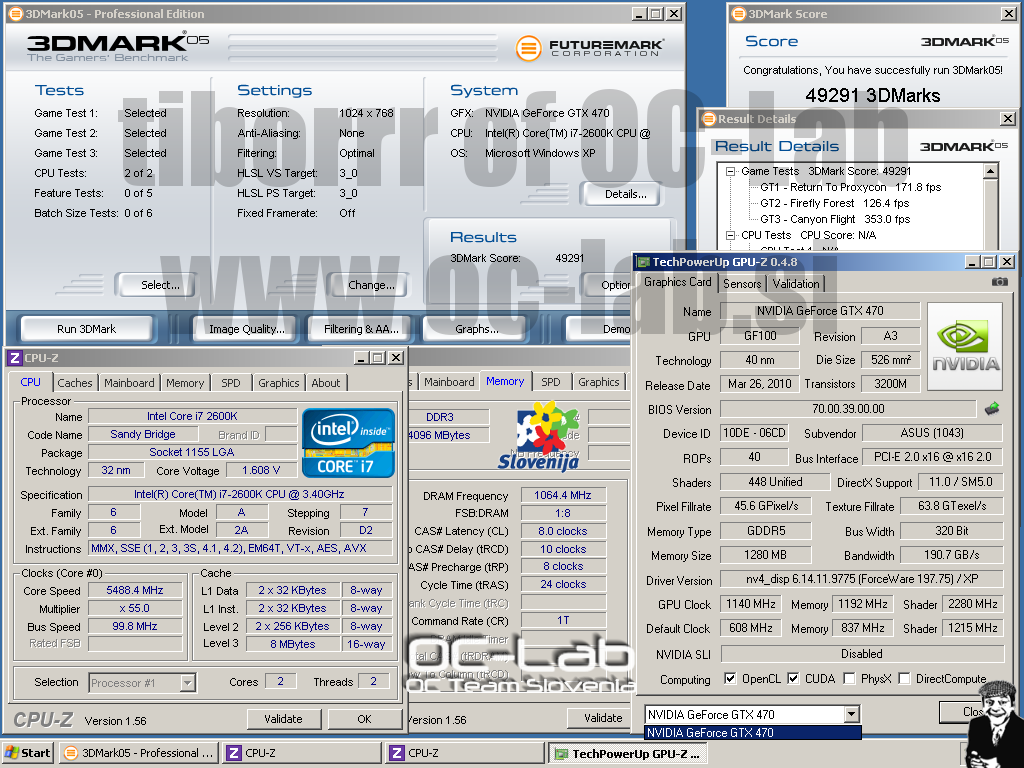1024x768 pixels.
Task: Click the GPU Clock 1140 MHz field
Action: [751, 604]
